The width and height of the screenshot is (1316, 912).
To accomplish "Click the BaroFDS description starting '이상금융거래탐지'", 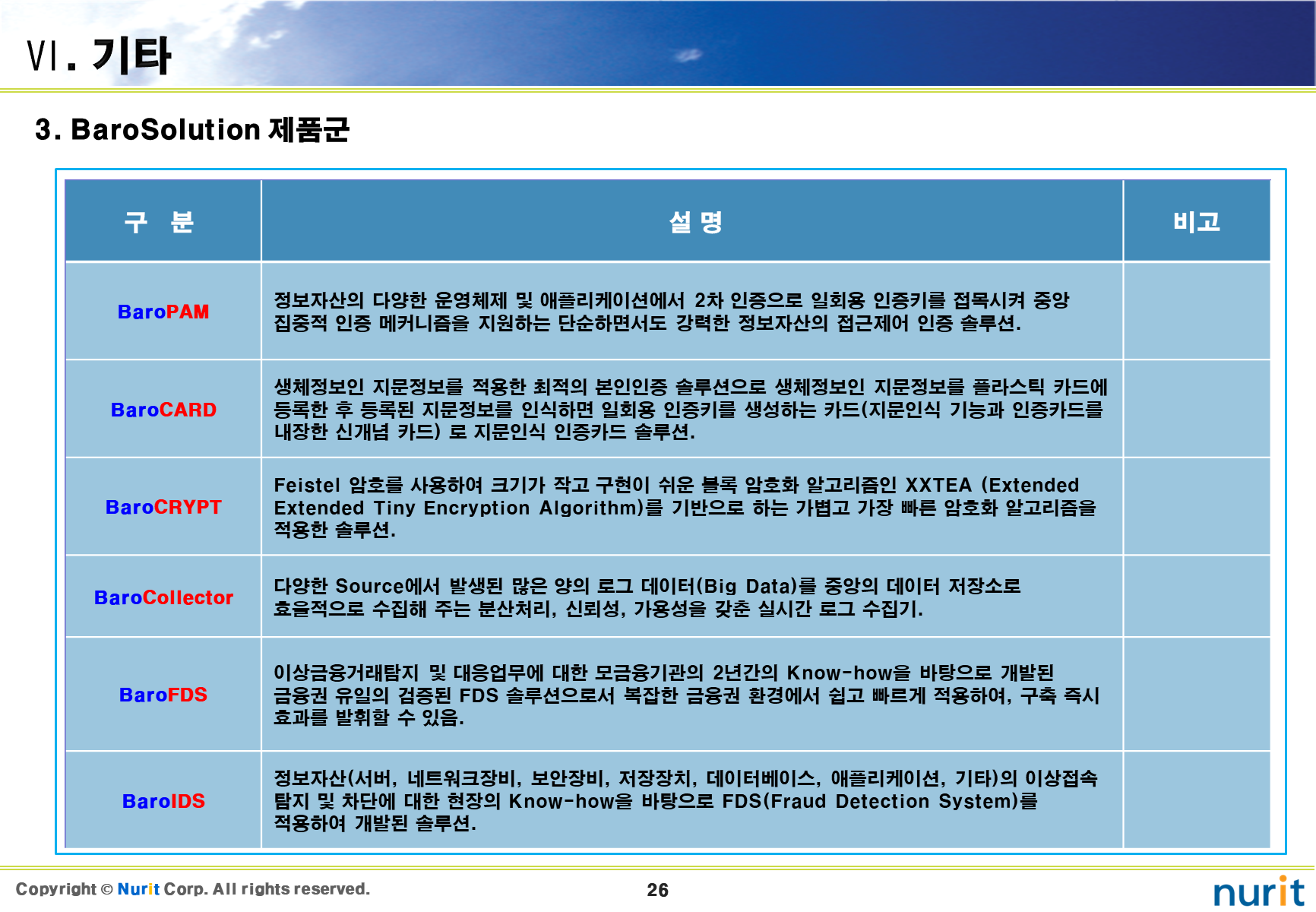I will [x=687, y=695].
